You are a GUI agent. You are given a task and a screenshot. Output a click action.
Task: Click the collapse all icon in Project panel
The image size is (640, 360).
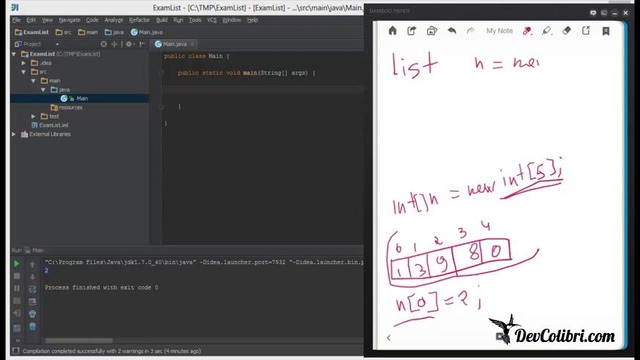click(x=114, y=44)
